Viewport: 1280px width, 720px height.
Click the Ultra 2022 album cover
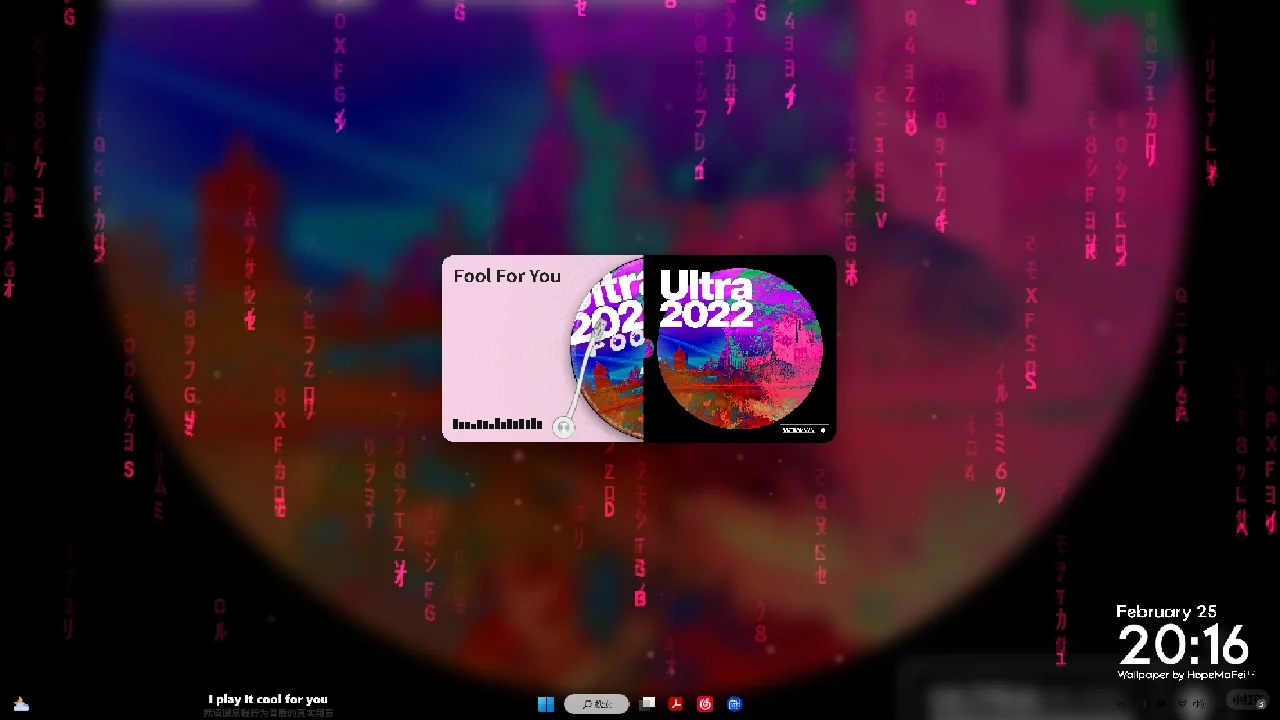740,348
